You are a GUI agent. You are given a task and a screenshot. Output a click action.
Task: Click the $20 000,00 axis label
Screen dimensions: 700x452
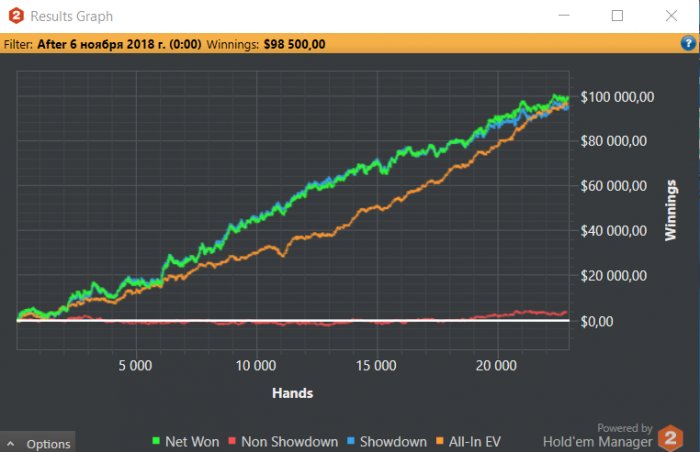click(613, 276)
